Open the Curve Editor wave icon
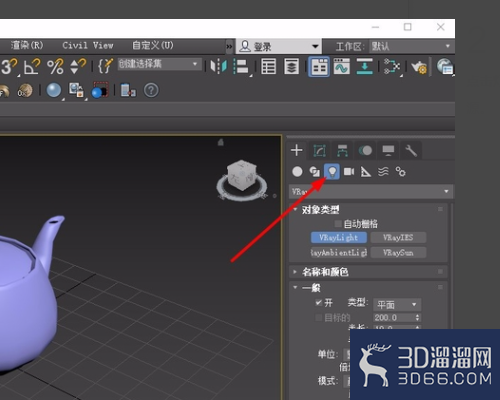 click(342, 66)
